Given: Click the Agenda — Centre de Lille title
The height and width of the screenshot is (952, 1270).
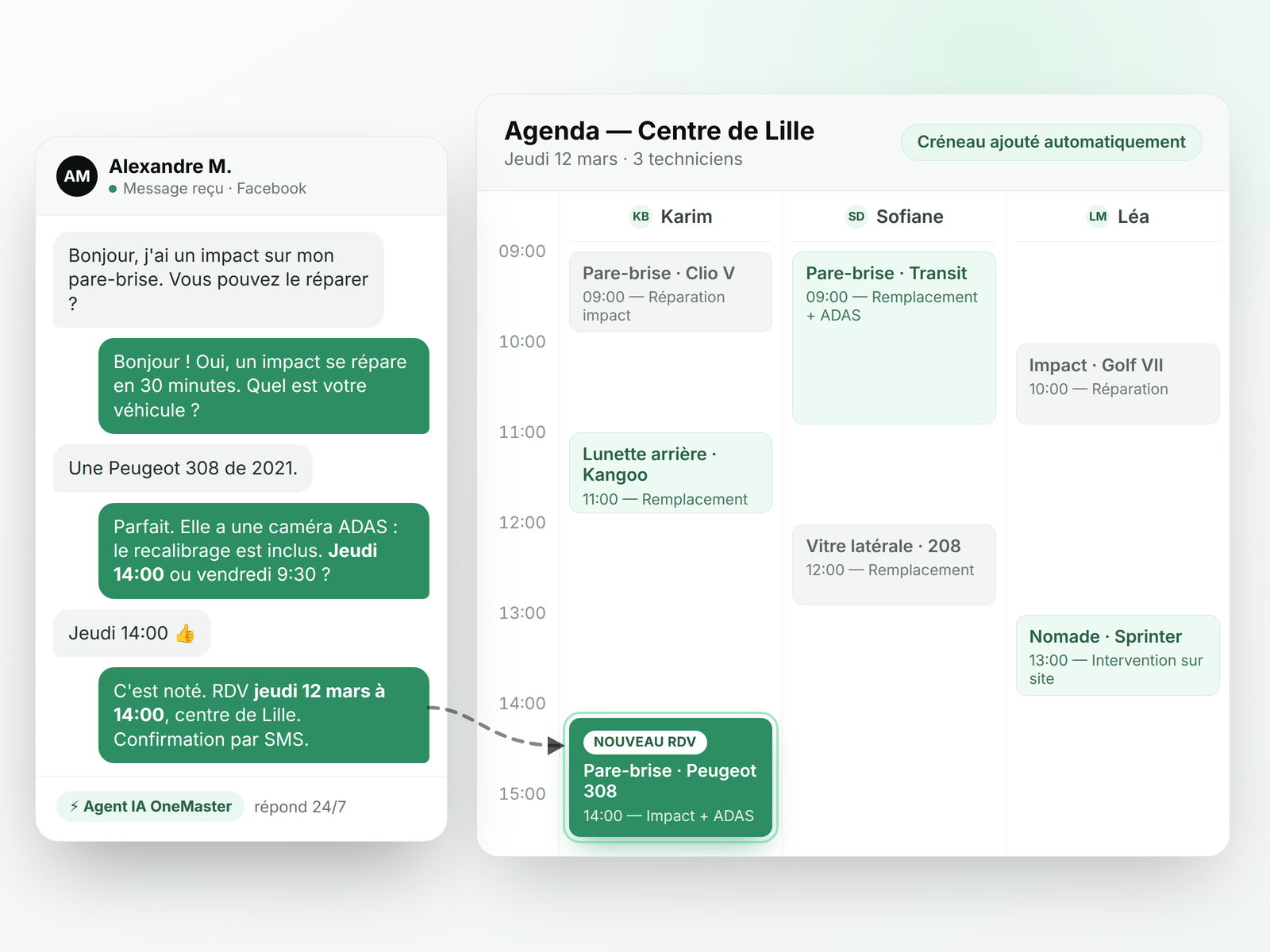Looking at the screenshot, I should click(x=660, y=131).
